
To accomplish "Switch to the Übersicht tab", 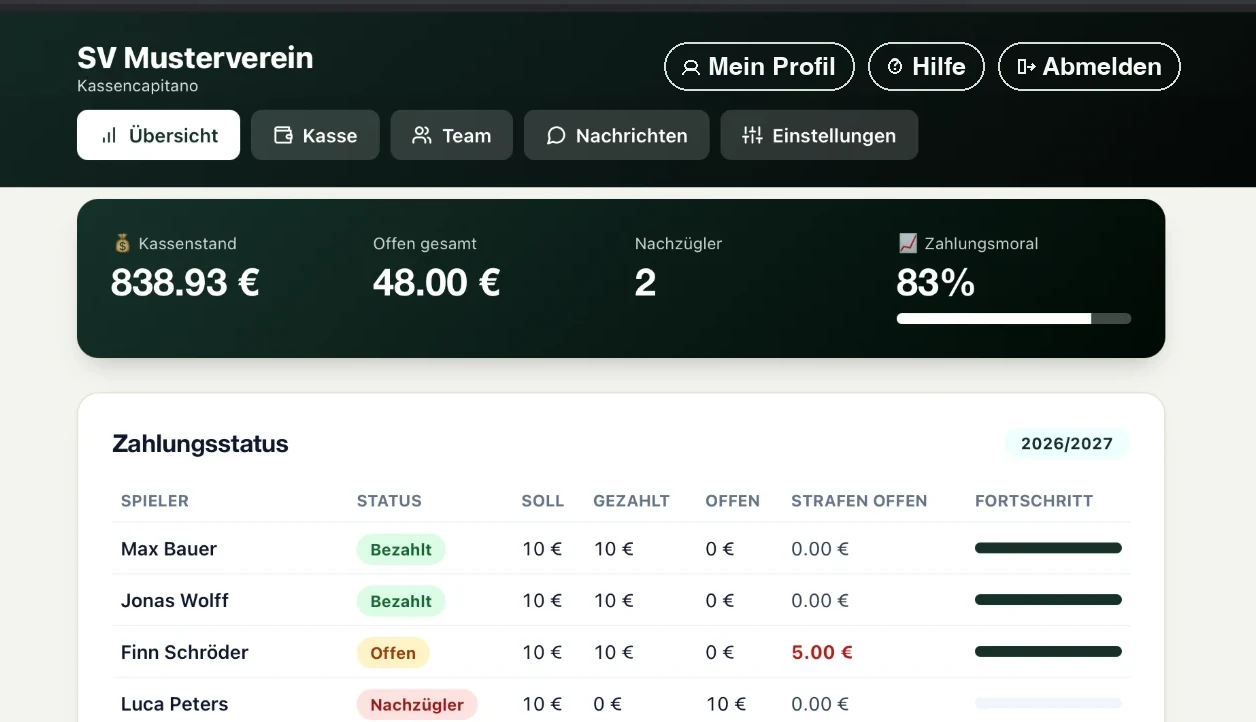I will pos(158,135).
